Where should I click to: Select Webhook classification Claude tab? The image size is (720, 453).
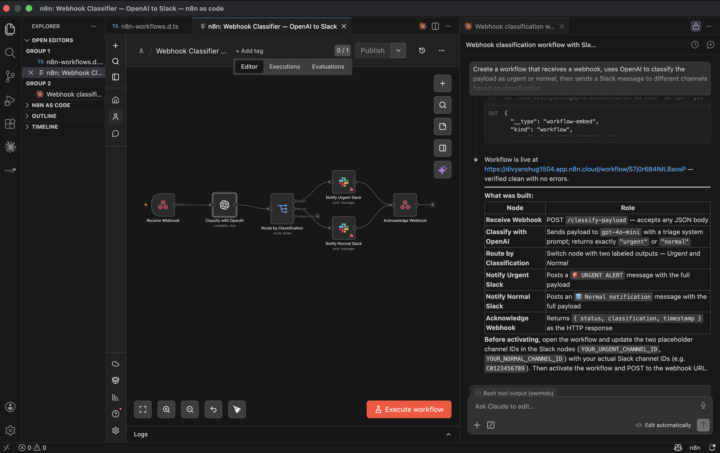click(514, 26)
